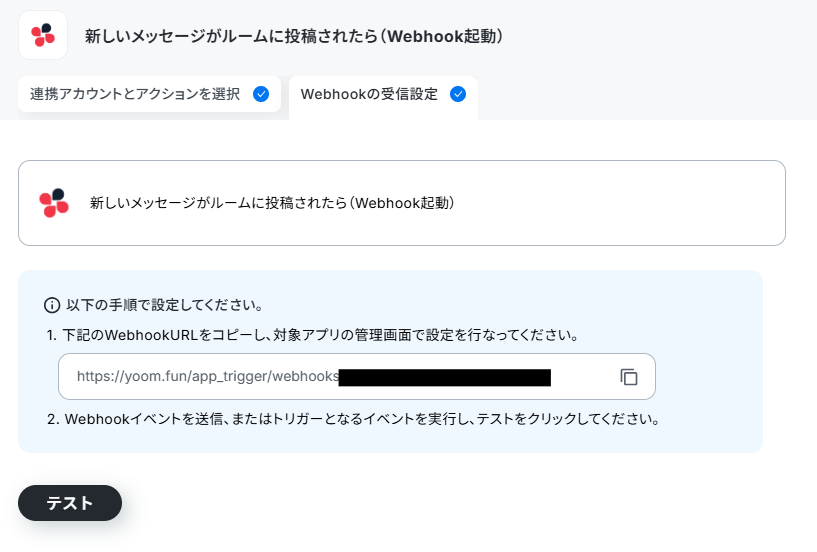The width and height of the screenshot is (817, 552).
Task: Click the テスト button
Action: coord(70,503)
